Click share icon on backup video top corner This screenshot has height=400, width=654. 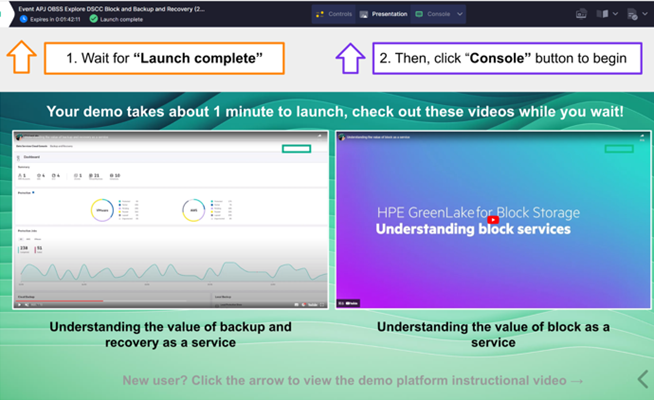point(319,136)
